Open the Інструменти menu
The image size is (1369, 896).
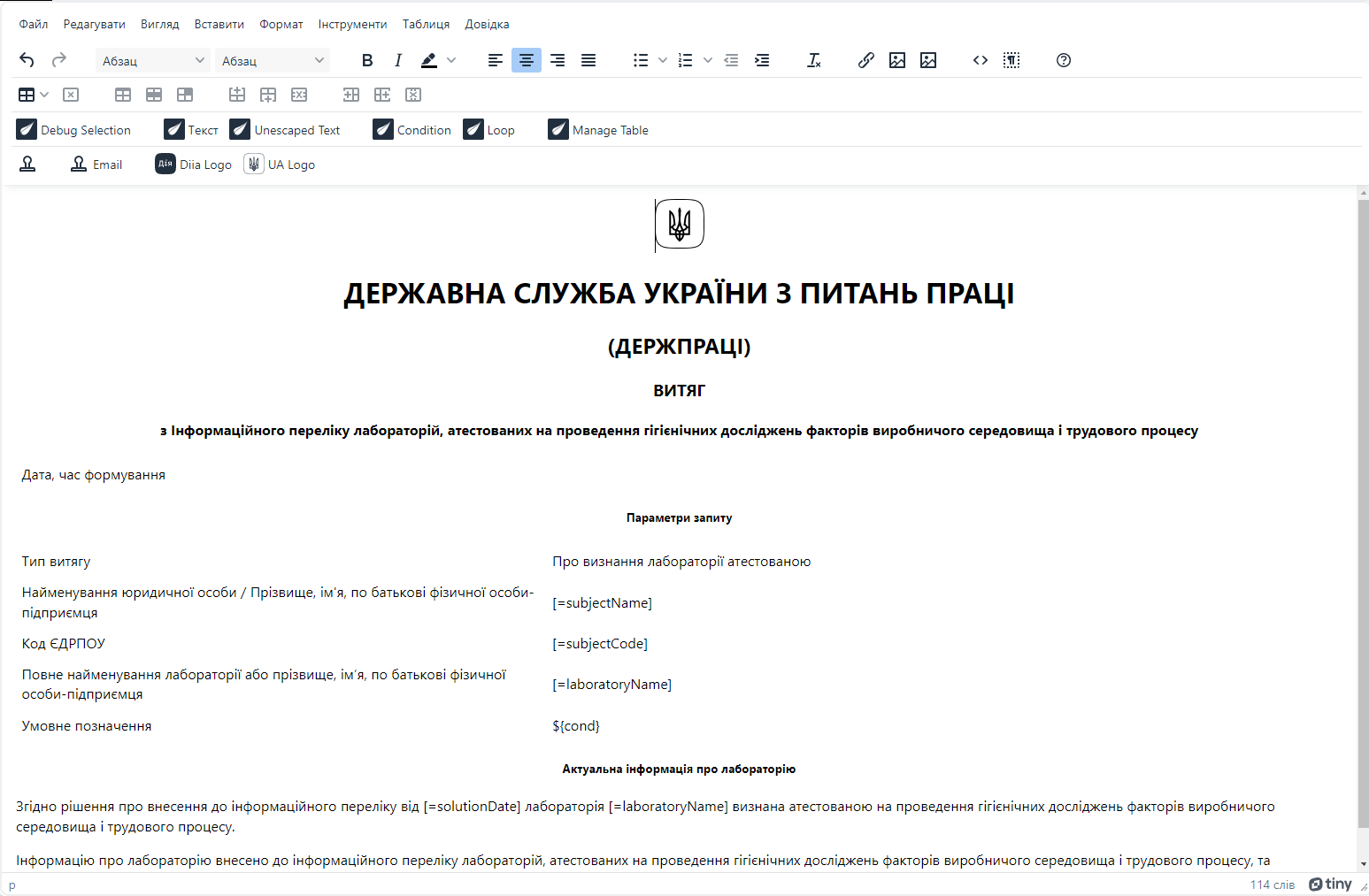pos(353,24)
